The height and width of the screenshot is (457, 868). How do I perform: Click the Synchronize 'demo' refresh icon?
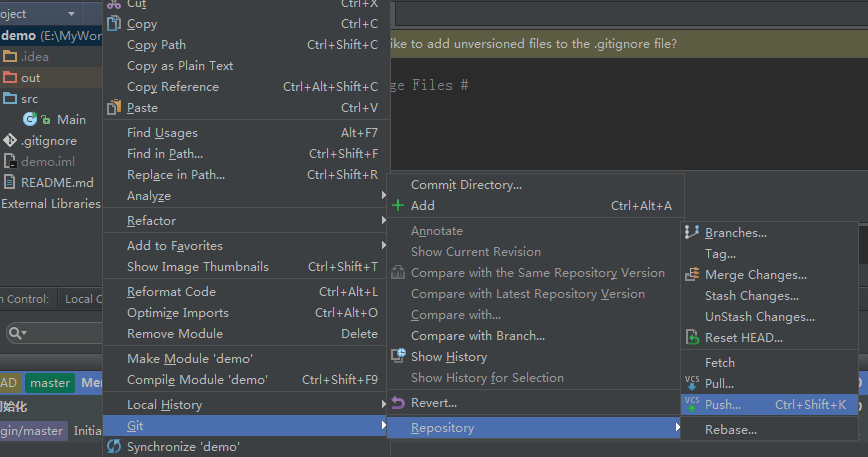[x=114, y=447]
